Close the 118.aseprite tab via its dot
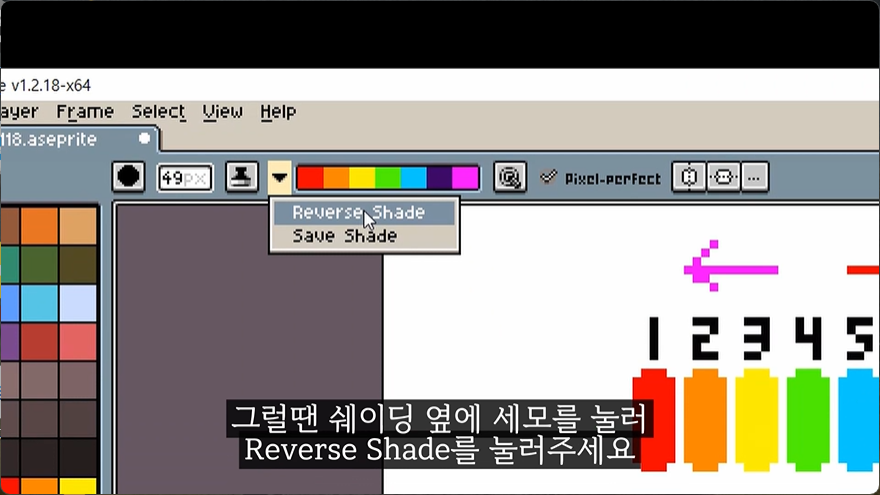 [144, 139]
